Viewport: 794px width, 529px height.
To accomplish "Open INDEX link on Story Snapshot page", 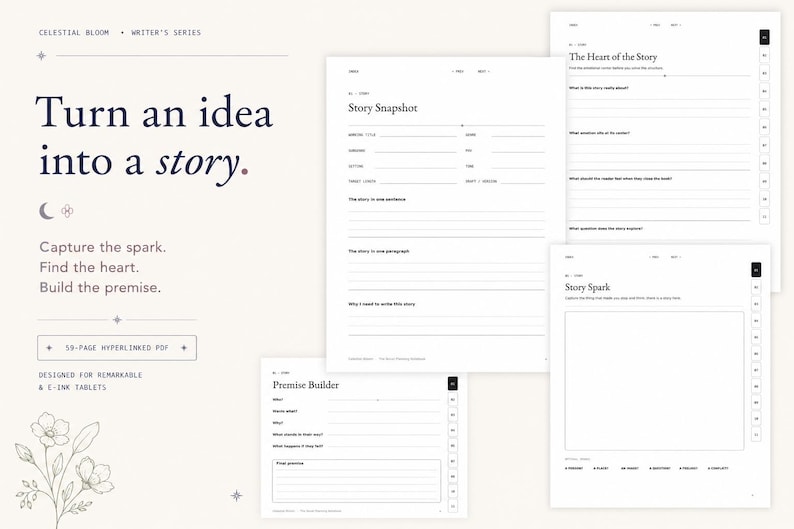I will tap(353, 71).
